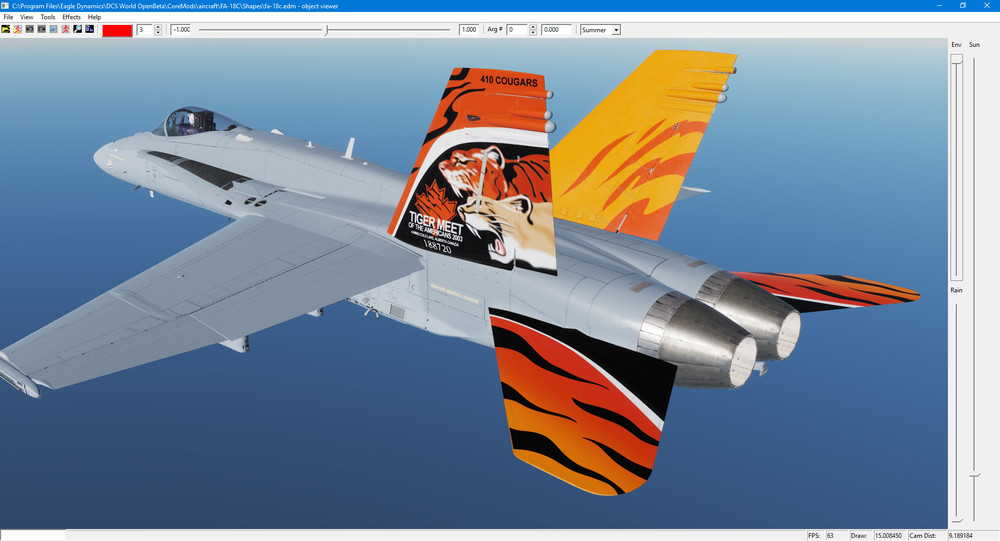The height and width of the screenshot is (541, 1000).
Task: Click the Env vertical slider handle
Action: pyautogui.click(x=956, y=59)
